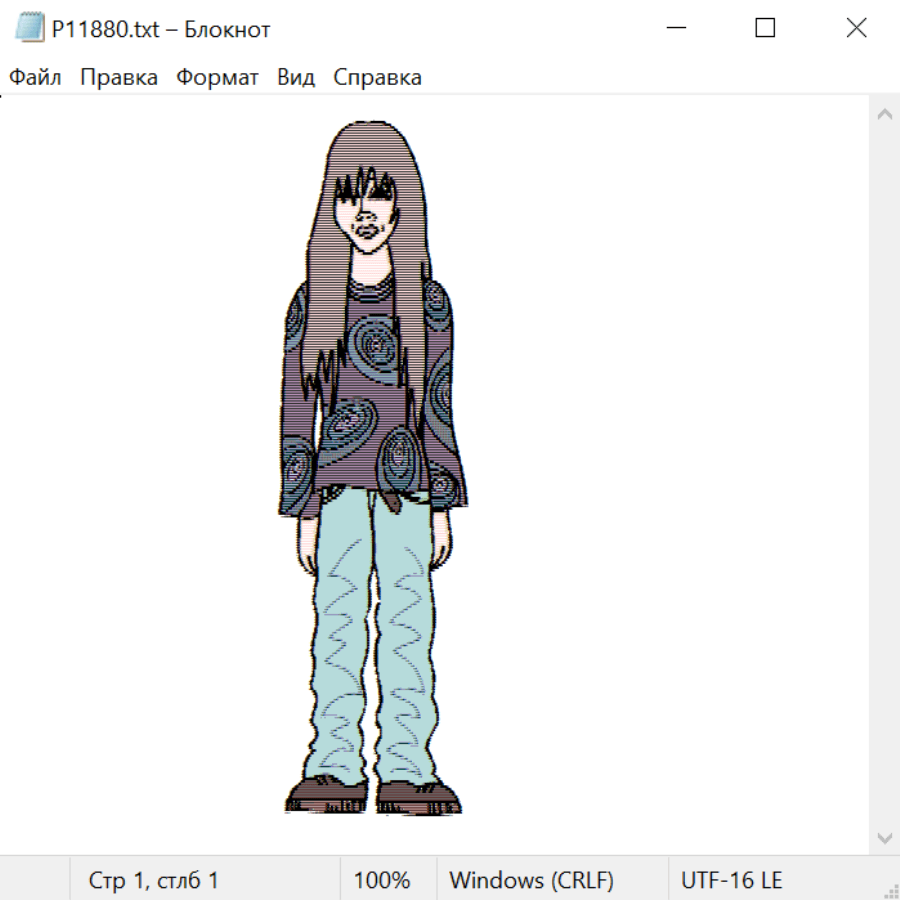This screenshot has width=900, height=900.
Task: Maximize the Блокнот window
Action: (x=765, y=28)
